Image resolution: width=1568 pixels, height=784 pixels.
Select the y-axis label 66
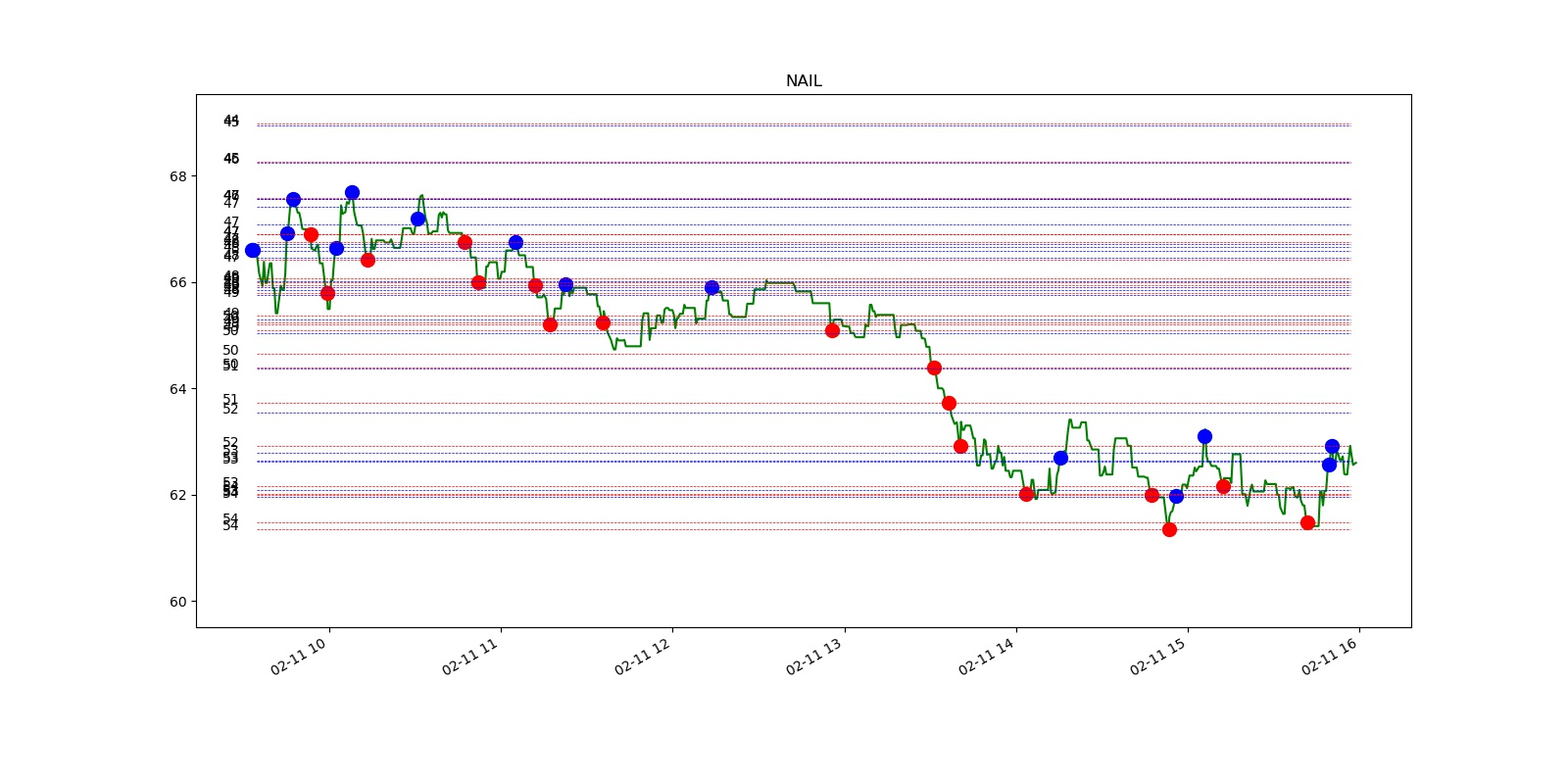pos(177,282)
